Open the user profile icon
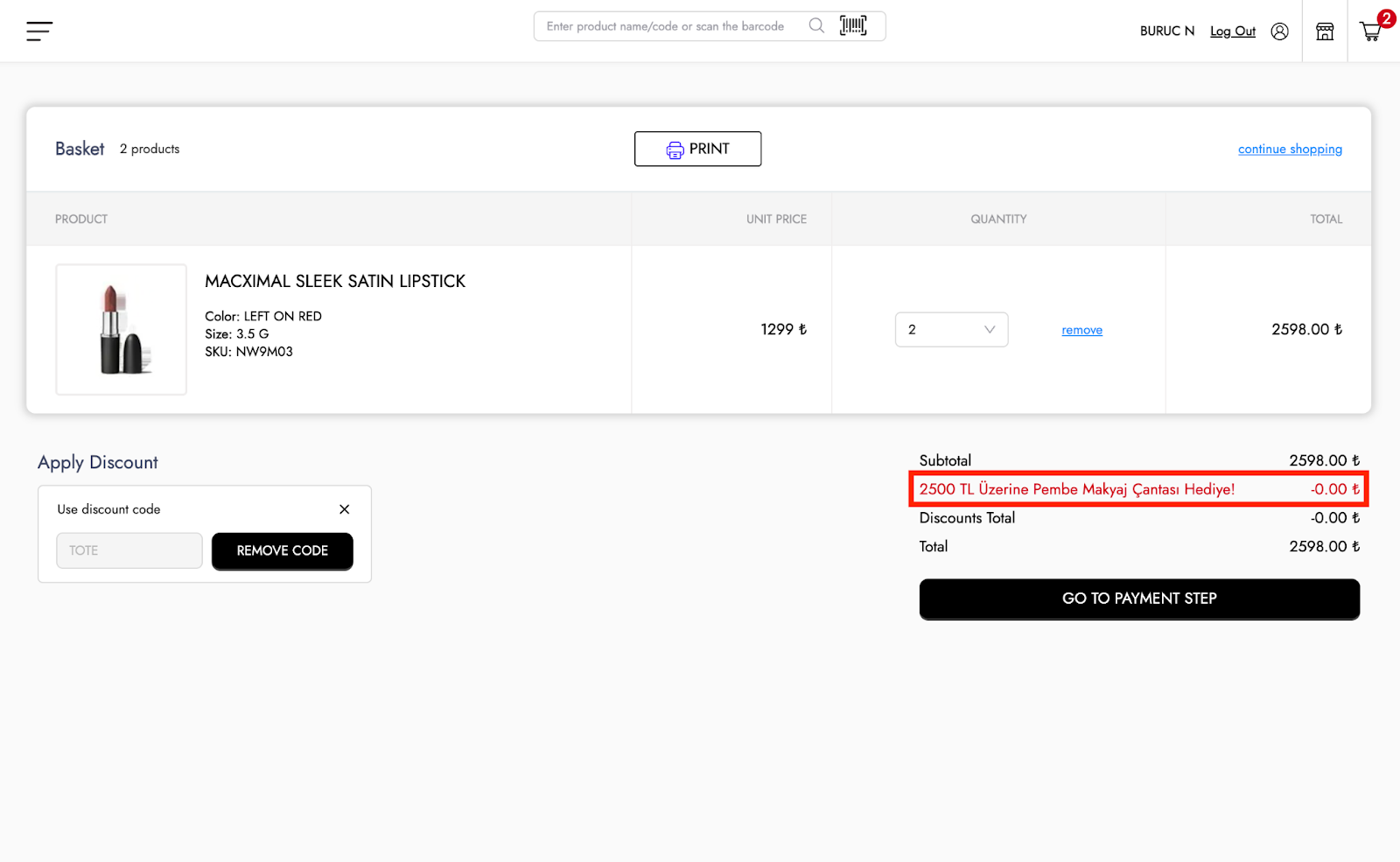This screenshot has height=862, width=1400. coord(1279,32)
